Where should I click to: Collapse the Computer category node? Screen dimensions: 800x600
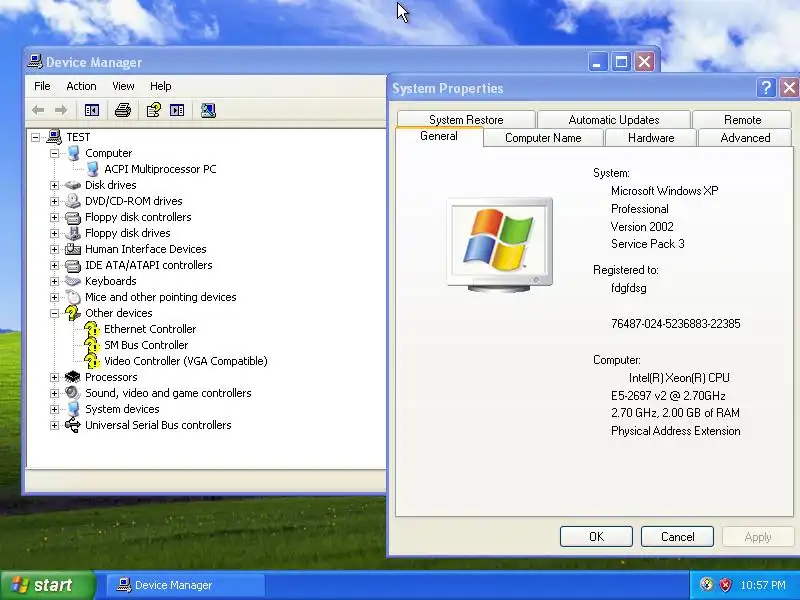[x=54, y=153]
